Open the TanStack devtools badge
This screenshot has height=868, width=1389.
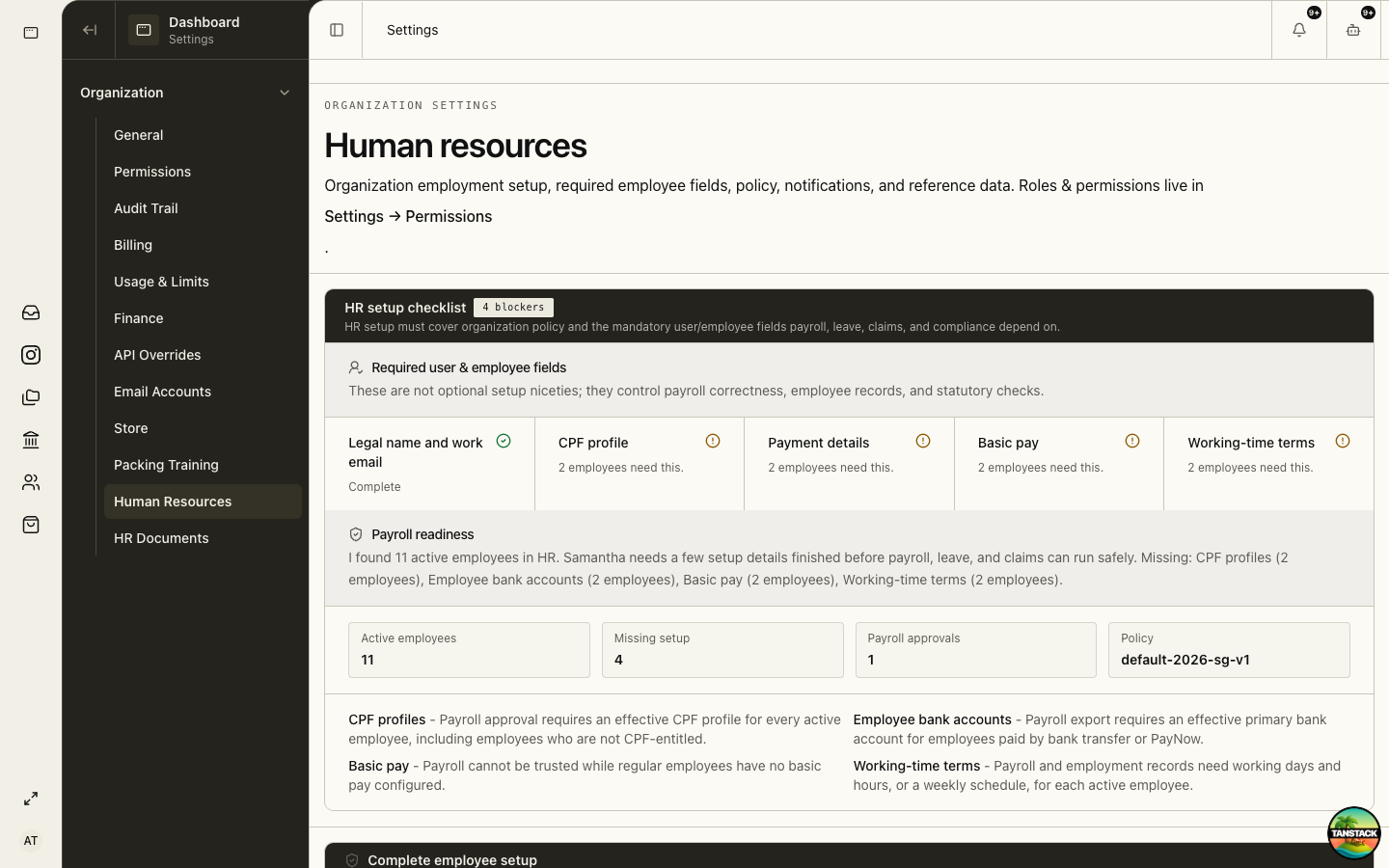click(1353, 833)
